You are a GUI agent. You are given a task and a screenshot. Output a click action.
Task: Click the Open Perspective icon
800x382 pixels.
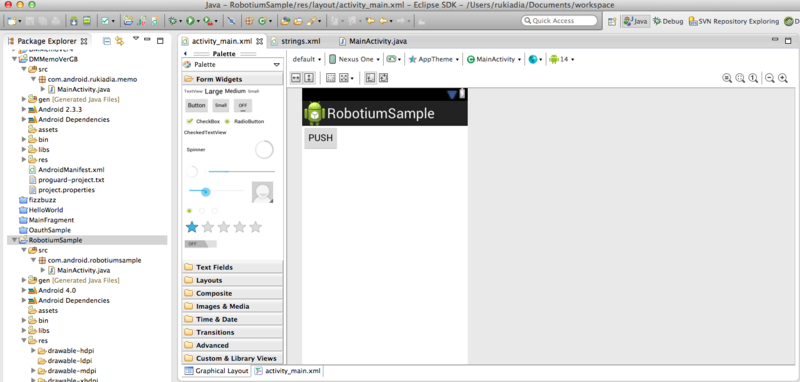tap(611, 21)
